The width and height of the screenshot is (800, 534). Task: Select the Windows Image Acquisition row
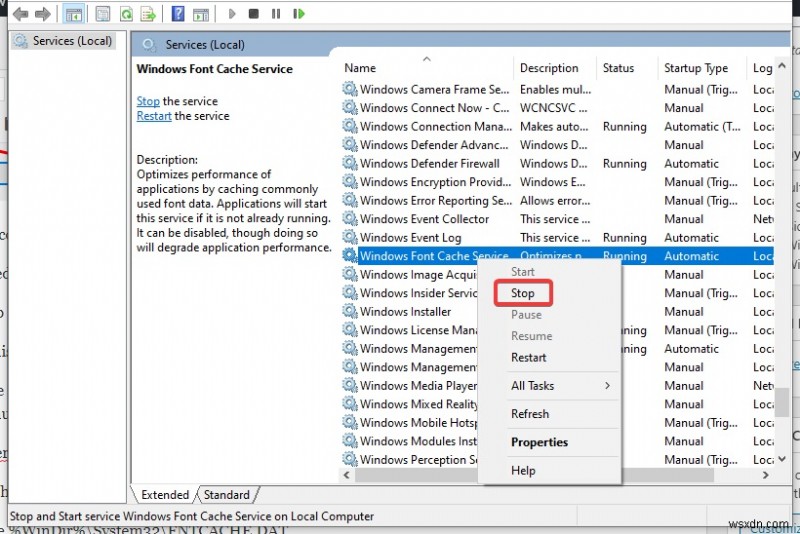coord(410,274)
